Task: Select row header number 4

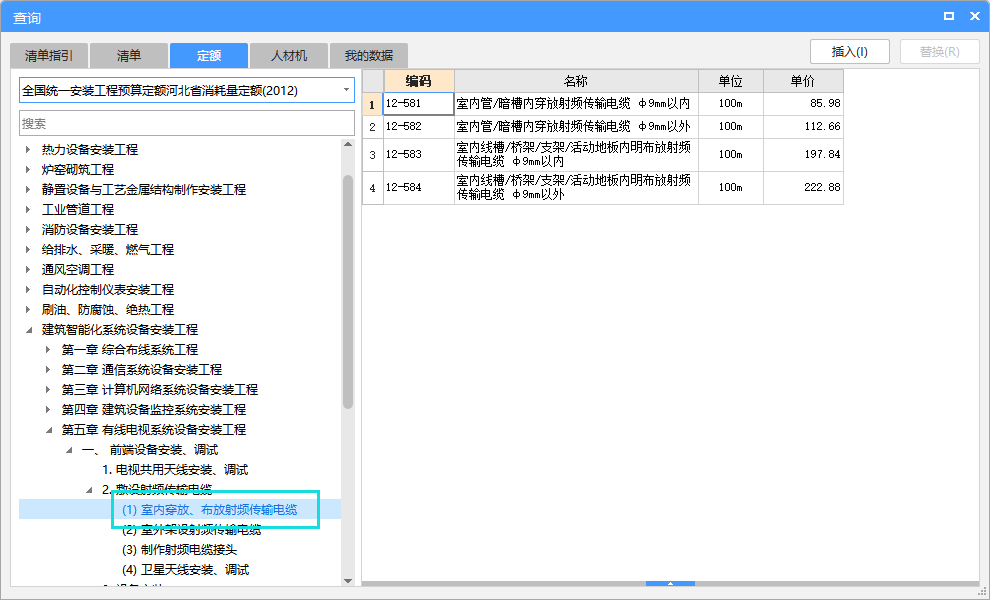Action: [x=373, y=188]
